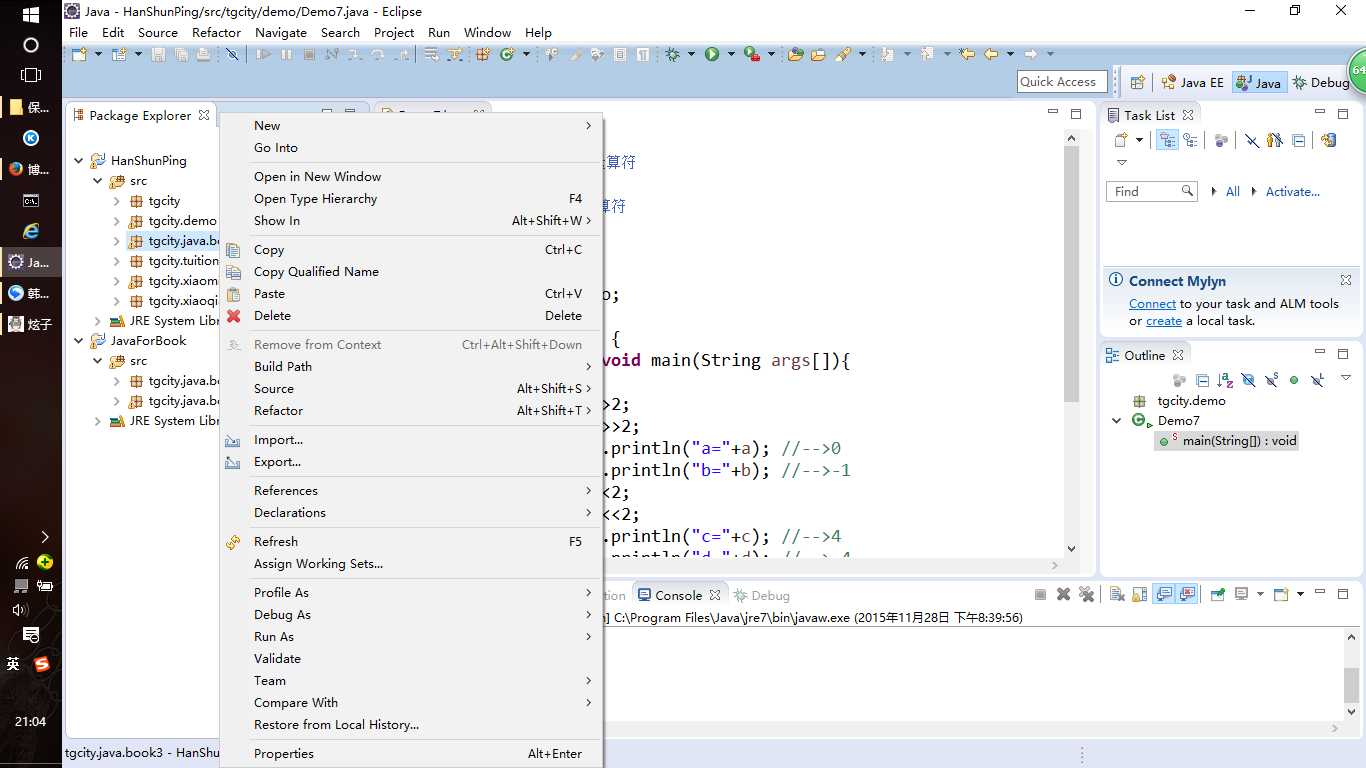Open Display Selected Console dropdown
The width and height of the screenshot is (1366, 768).
[x=1260, y=594]
